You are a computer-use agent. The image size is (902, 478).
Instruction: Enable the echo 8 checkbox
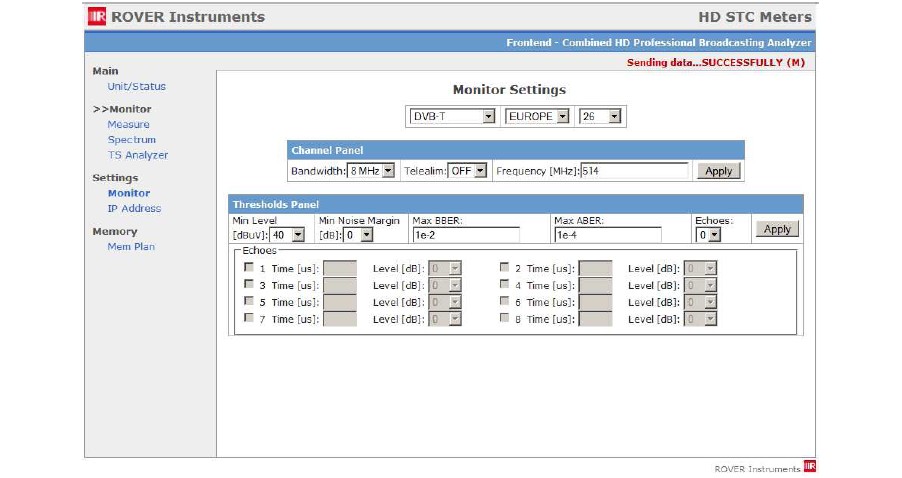[x=504, y=317]
